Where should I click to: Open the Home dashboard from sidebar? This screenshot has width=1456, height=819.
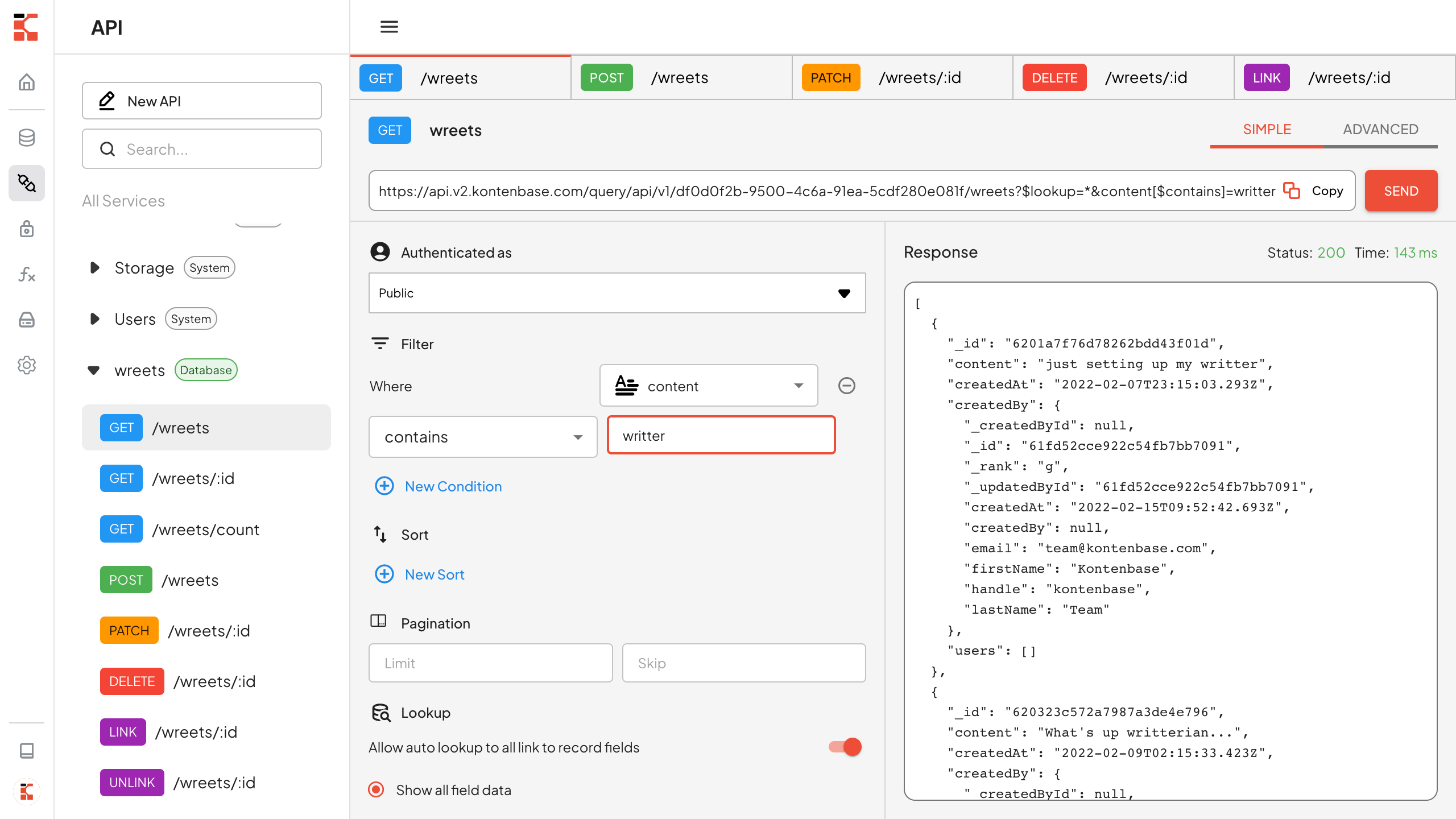pyautogui.click(x=26, y=81)
